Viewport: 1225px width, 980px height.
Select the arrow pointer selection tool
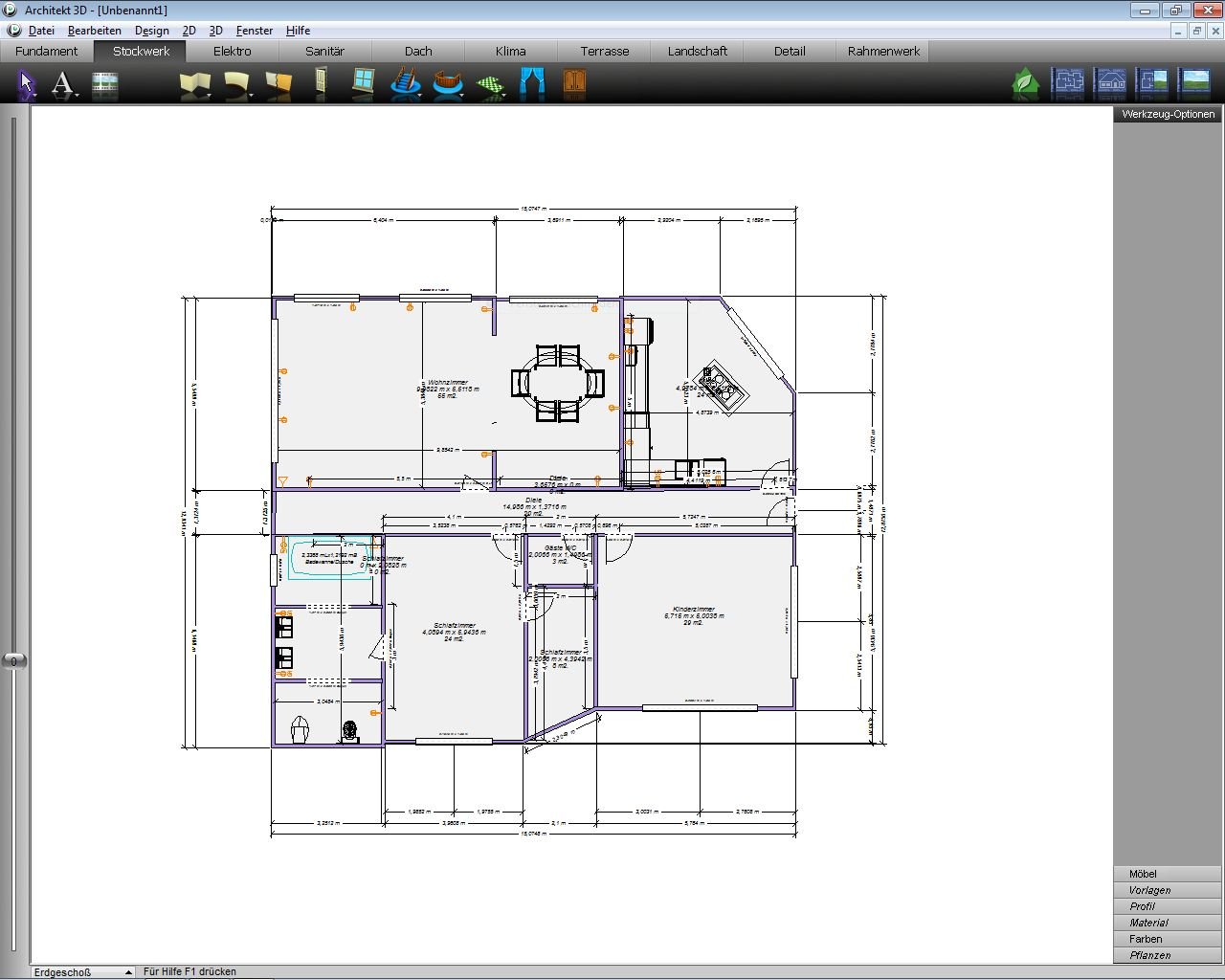pos(26,83)
